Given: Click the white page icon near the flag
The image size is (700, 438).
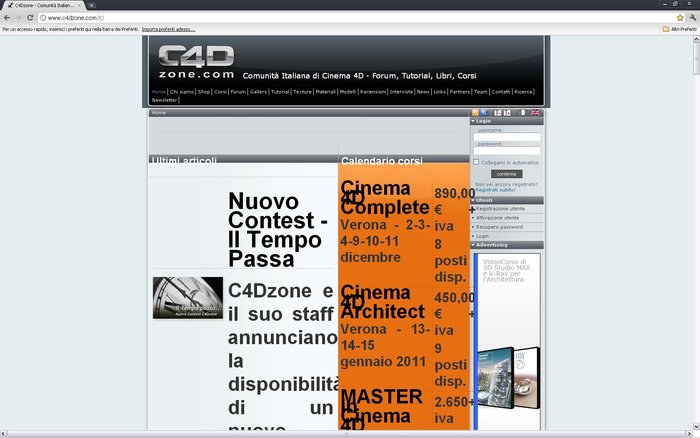Looking at the screenshot, I should (x=522, y=113).
